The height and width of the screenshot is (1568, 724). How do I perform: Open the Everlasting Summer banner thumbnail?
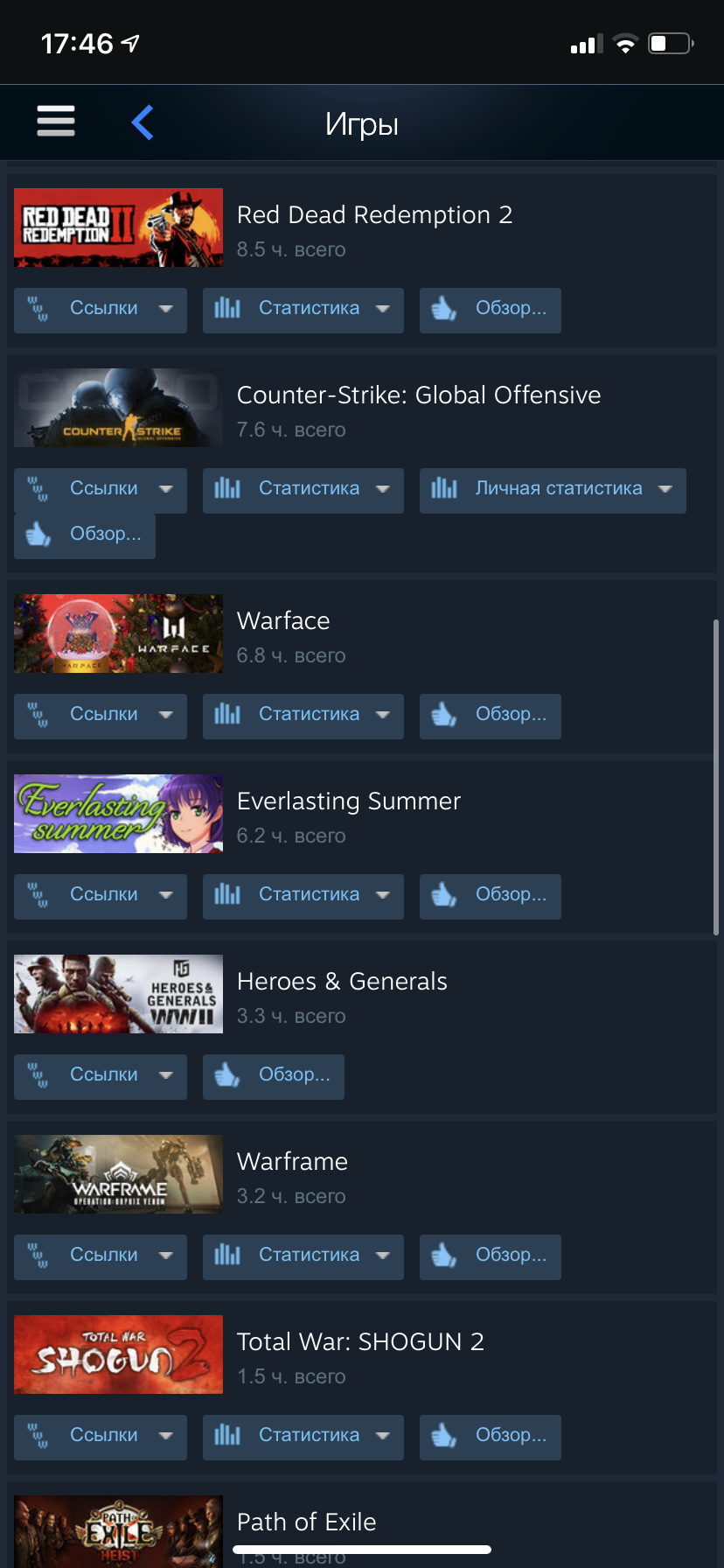coord(118,814)
